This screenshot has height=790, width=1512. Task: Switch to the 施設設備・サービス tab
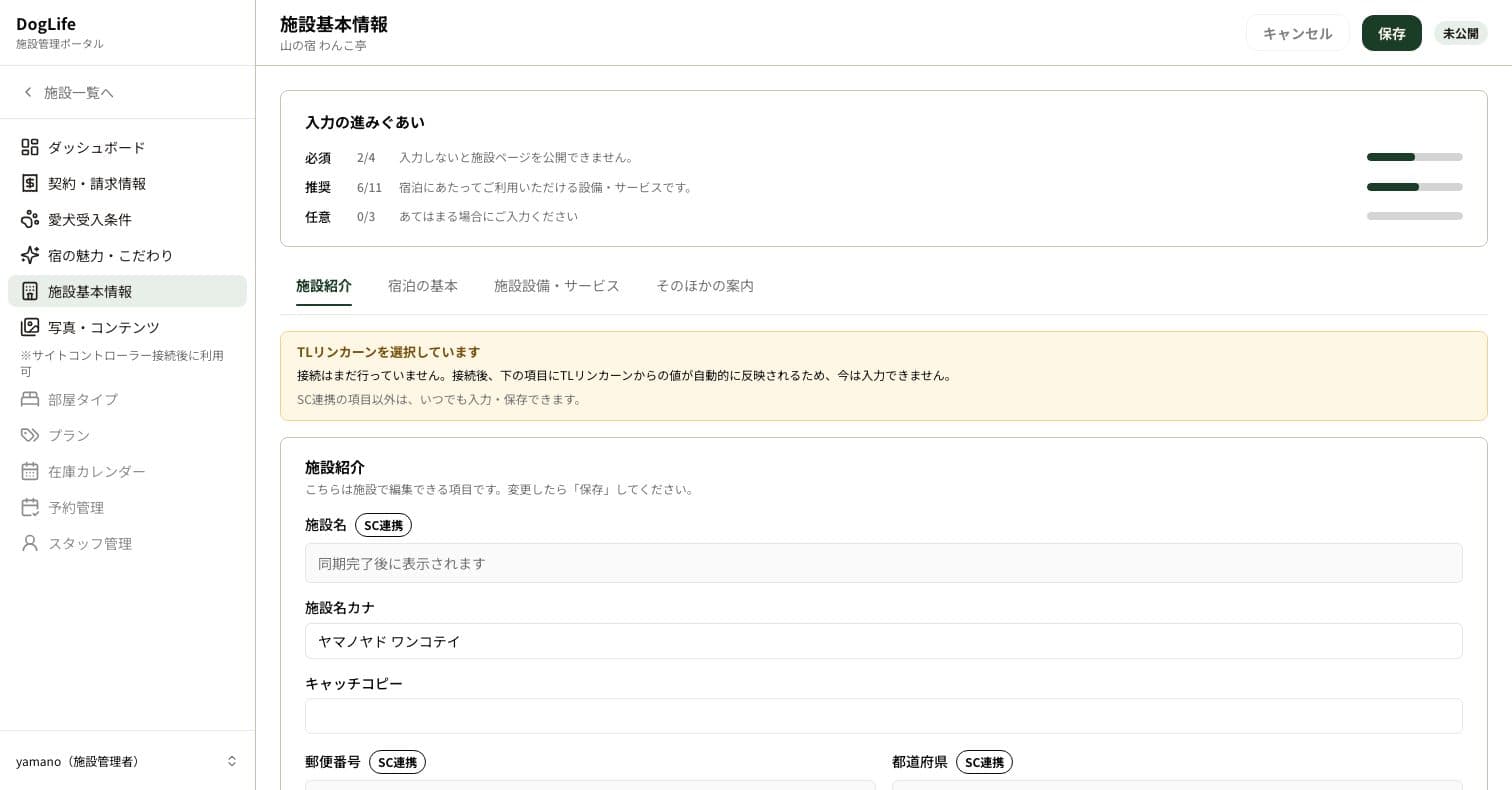click(x=557, y=286)
